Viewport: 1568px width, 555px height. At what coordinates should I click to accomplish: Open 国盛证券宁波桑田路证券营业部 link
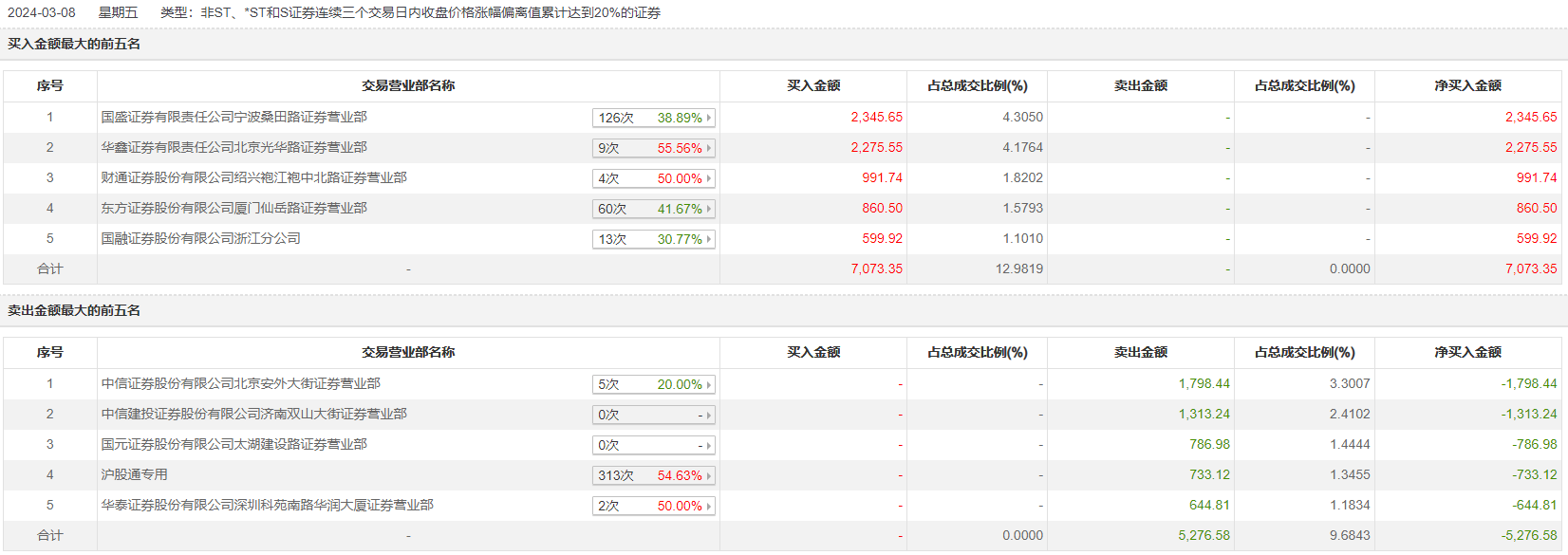(234, 118)
